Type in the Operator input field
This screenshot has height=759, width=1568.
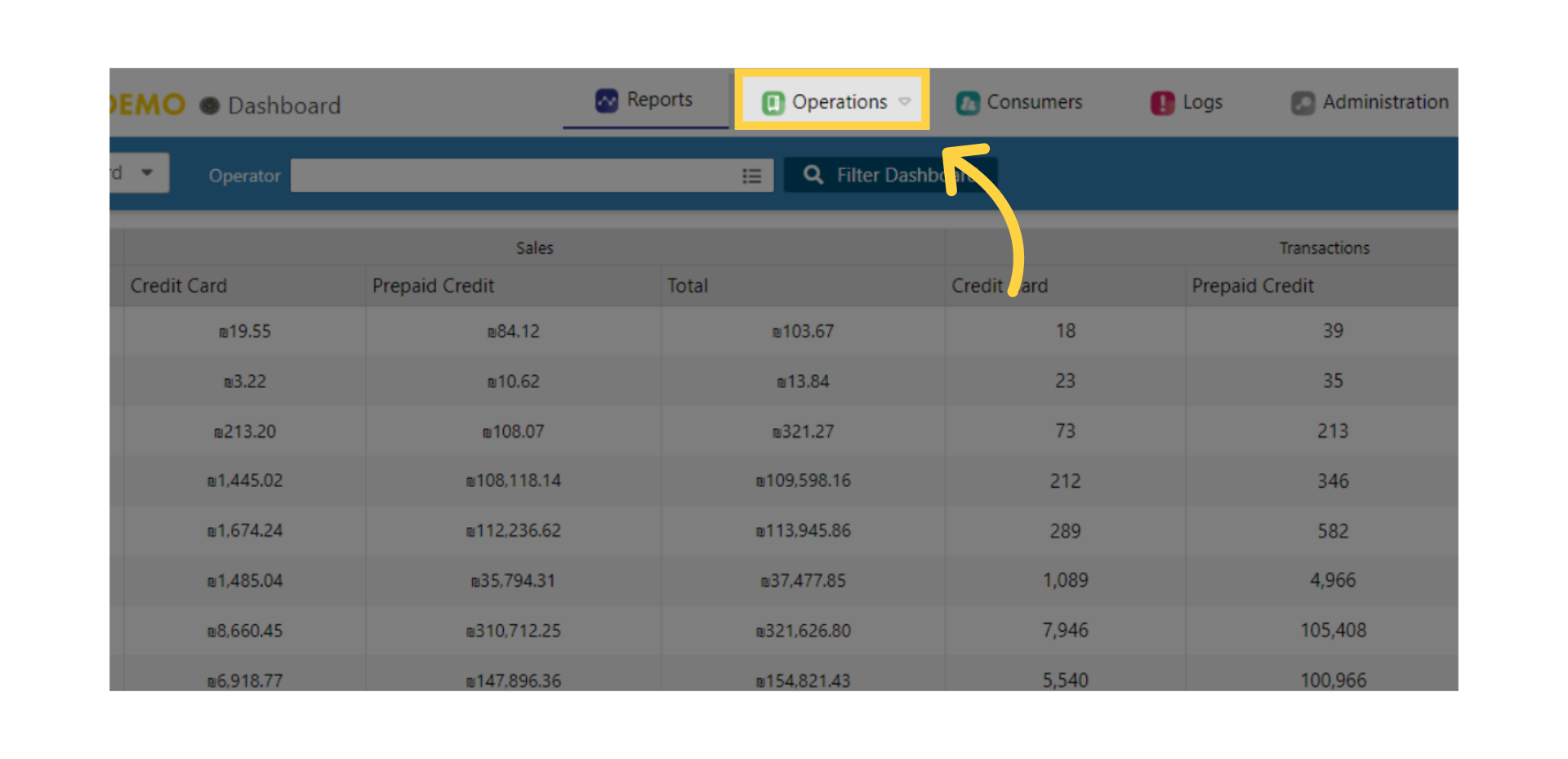513,176
